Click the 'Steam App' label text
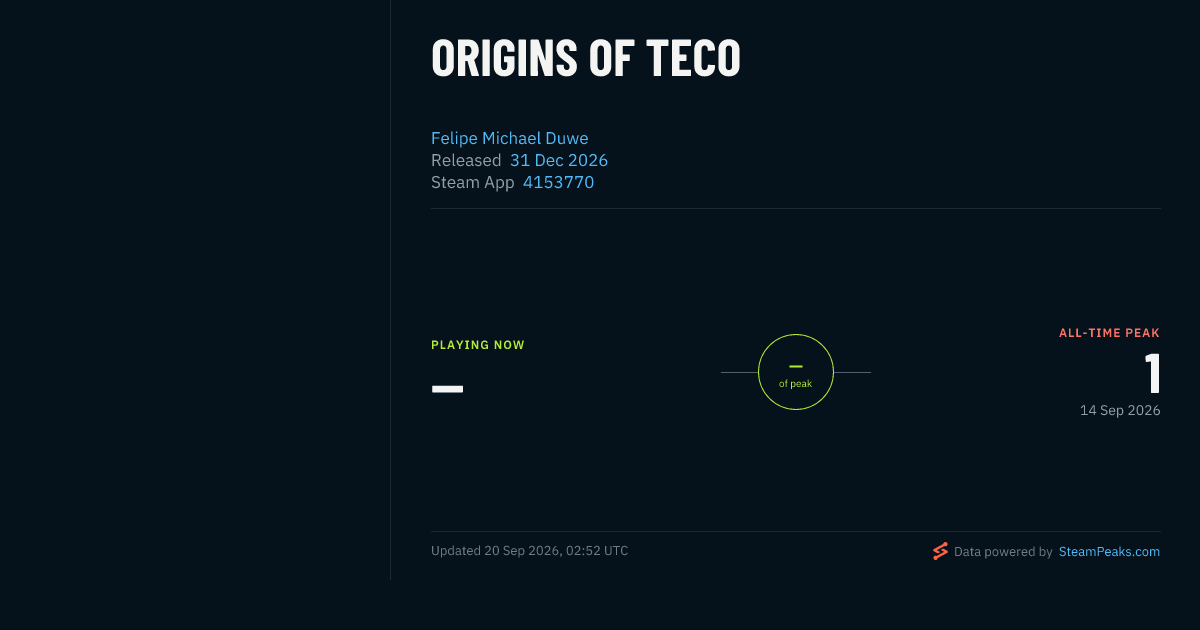Image resolution: width=1200 pixels, height=630 pixels. pyautogui.click(x=473, y=182)
